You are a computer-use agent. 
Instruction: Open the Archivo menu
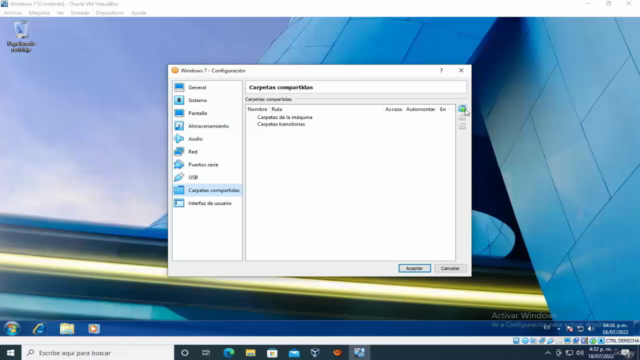click(x=13, y=13)
